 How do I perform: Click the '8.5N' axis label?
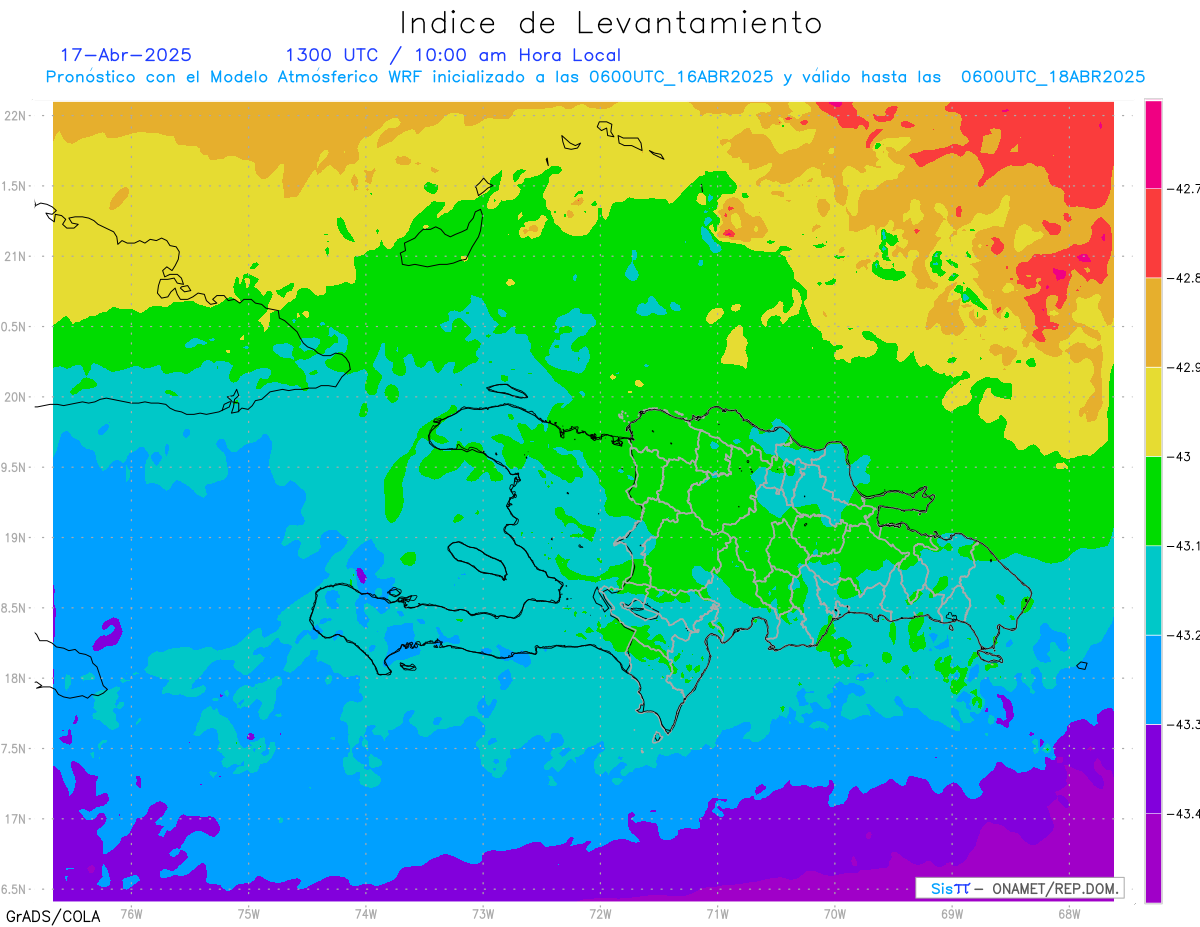[x=15, y=608]
